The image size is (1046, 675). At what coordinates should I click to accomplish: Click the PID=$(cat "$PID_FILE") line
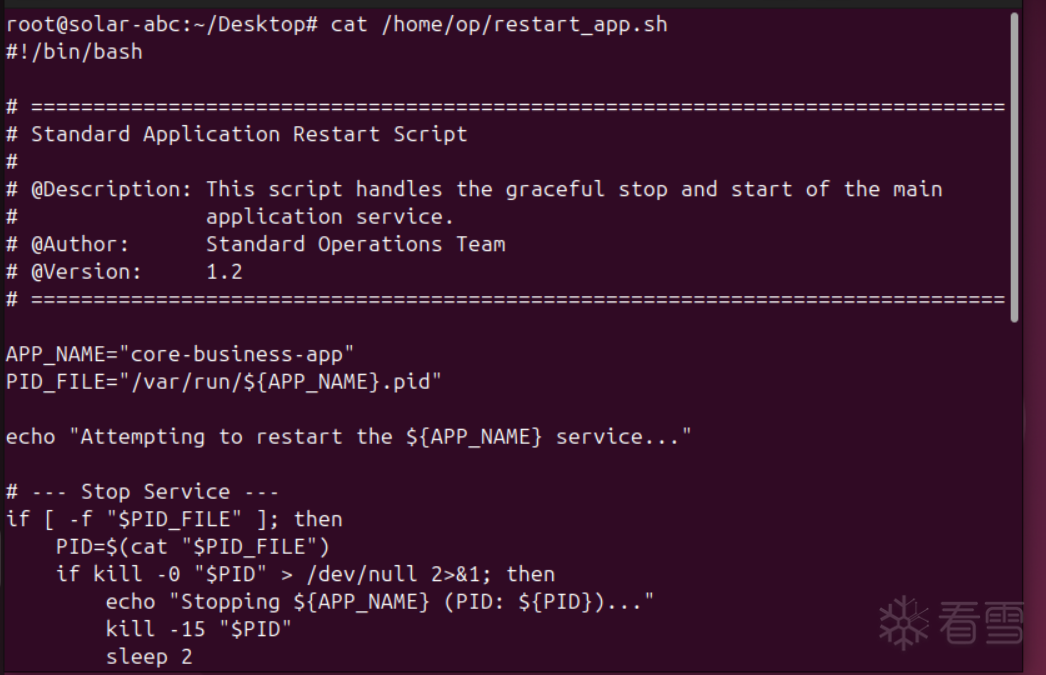(x=193, y=547)
